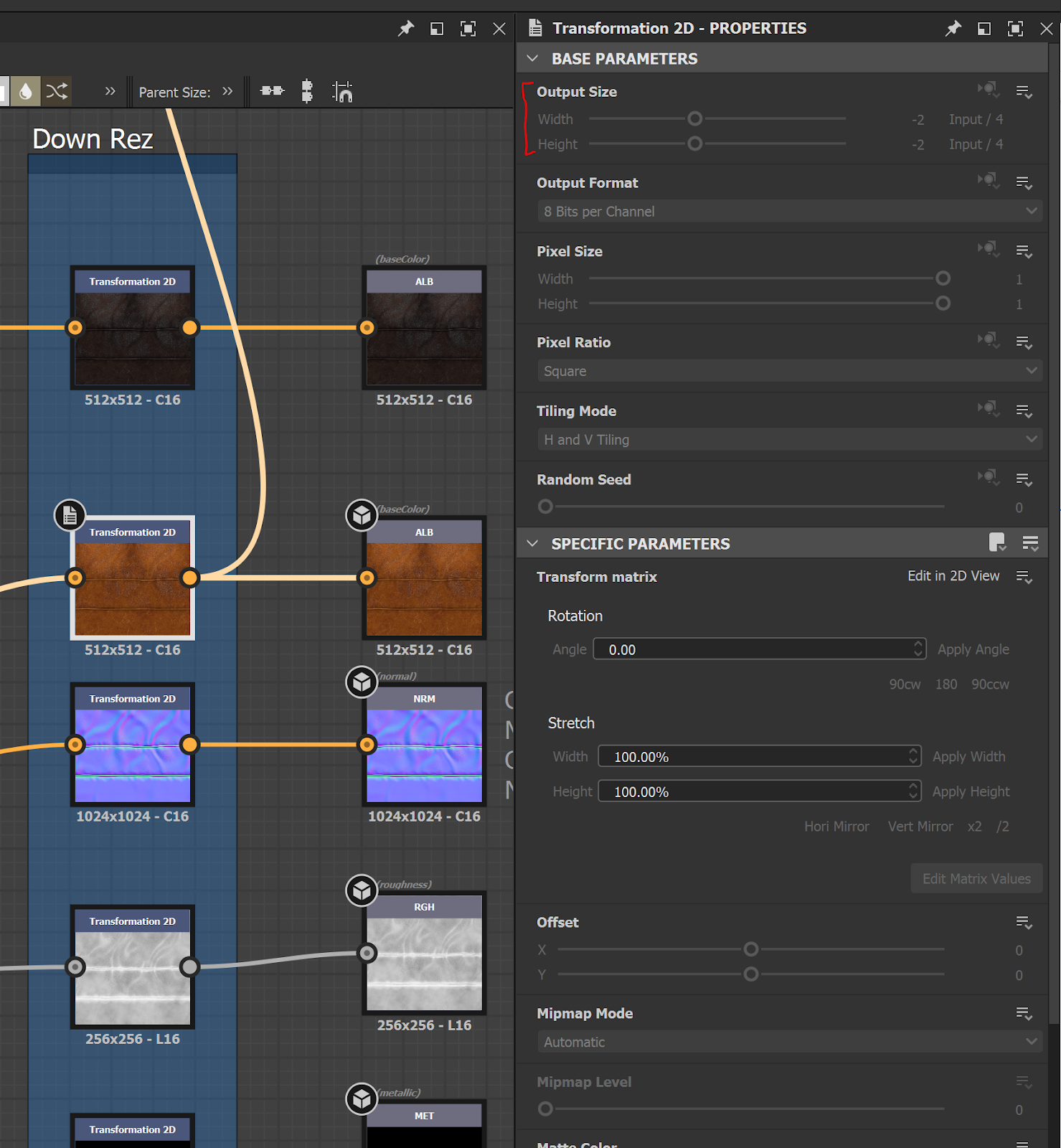This screenshot has height=1148, width=1061.
Task: Open the Output Format dropdown
Action: point(789,212)
